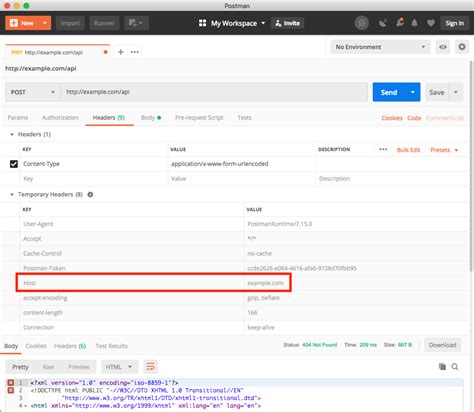This screenshot has height=412, width=474.
Task: Click the Host value example.com
Action: tap(265, 283)
